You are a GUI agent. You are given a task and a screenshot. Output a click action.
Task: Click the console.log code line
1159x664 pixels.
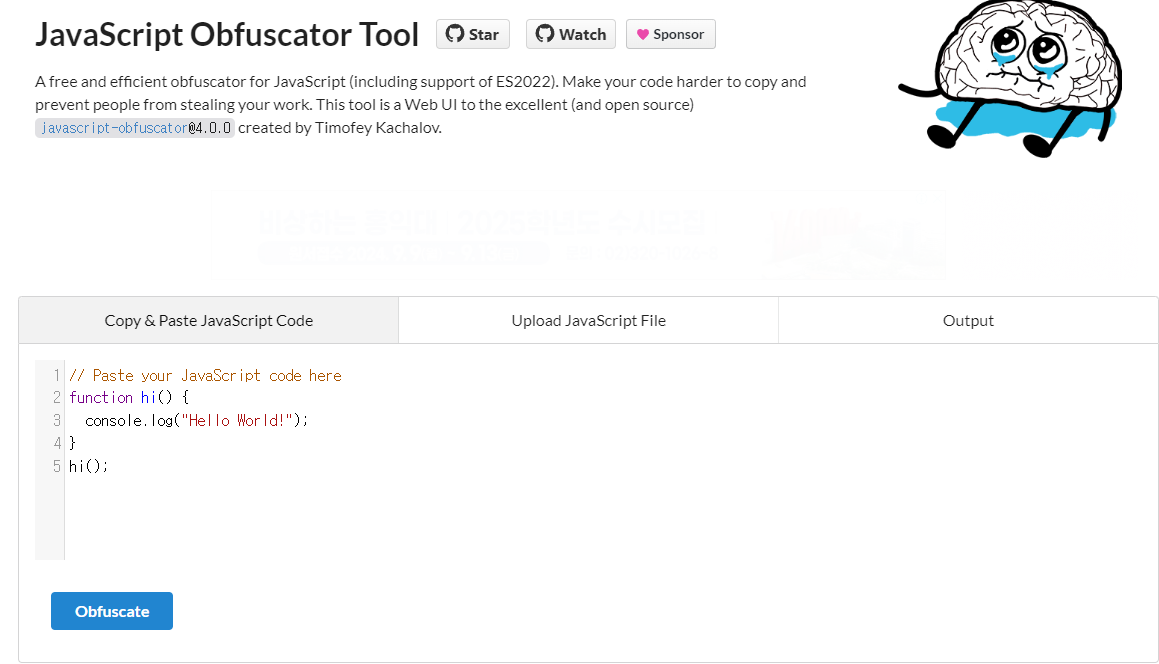point(196,421)
